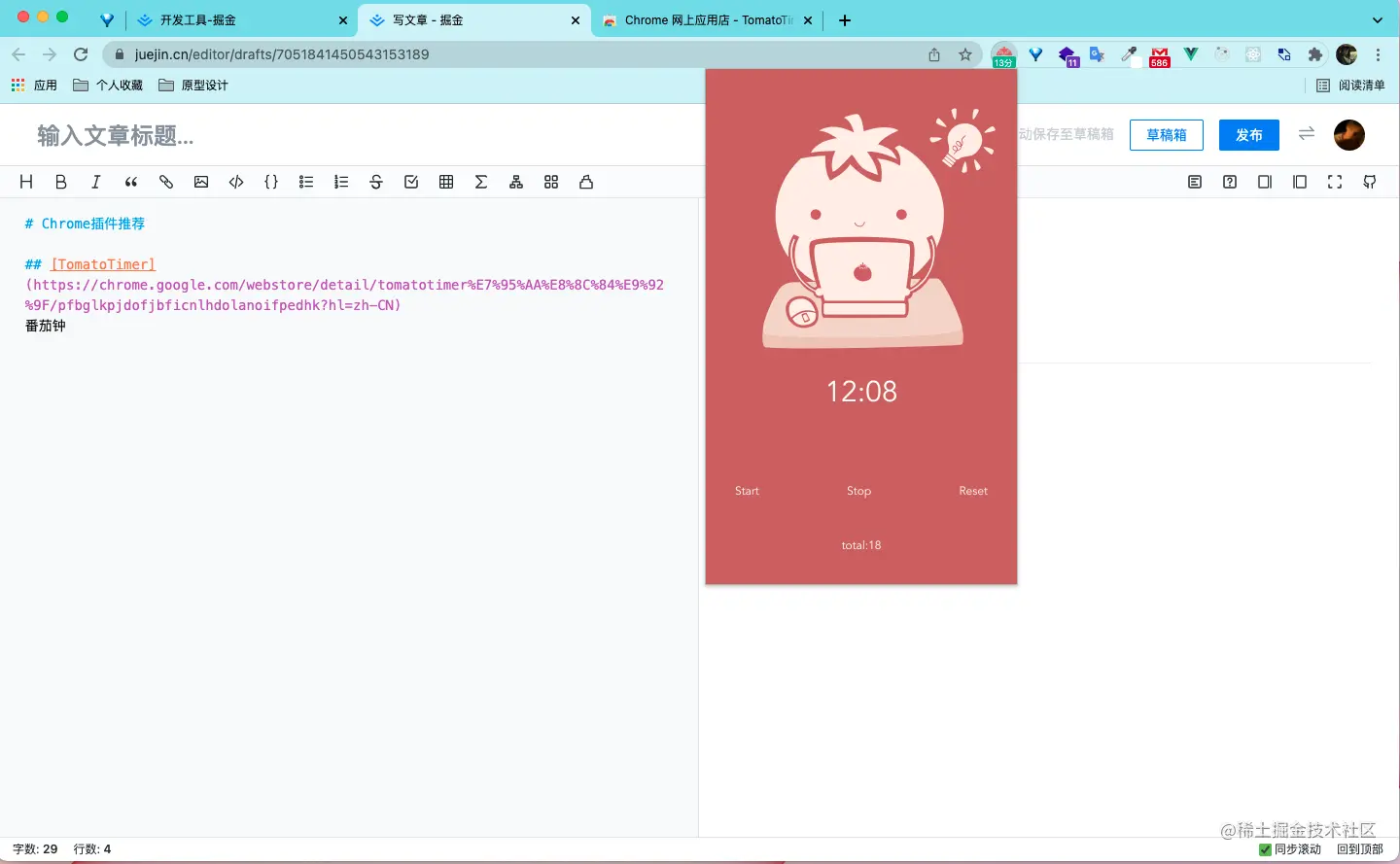Click the 12:08 timer display
The image size is (1400, 864).
pyautogui.click(x=861, y=391)
